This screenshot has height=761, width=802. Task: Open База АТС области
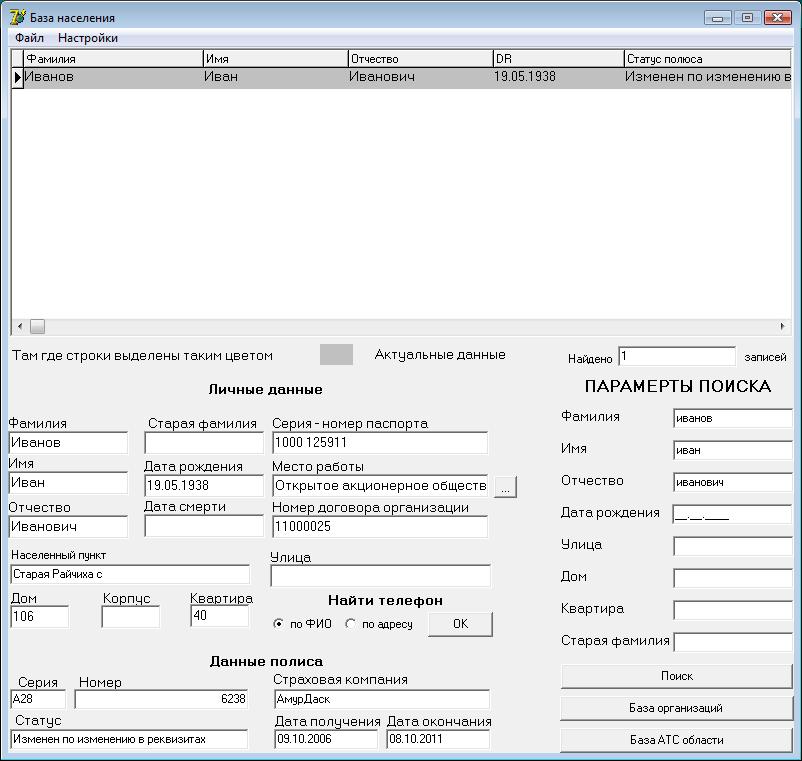(676, 740)
